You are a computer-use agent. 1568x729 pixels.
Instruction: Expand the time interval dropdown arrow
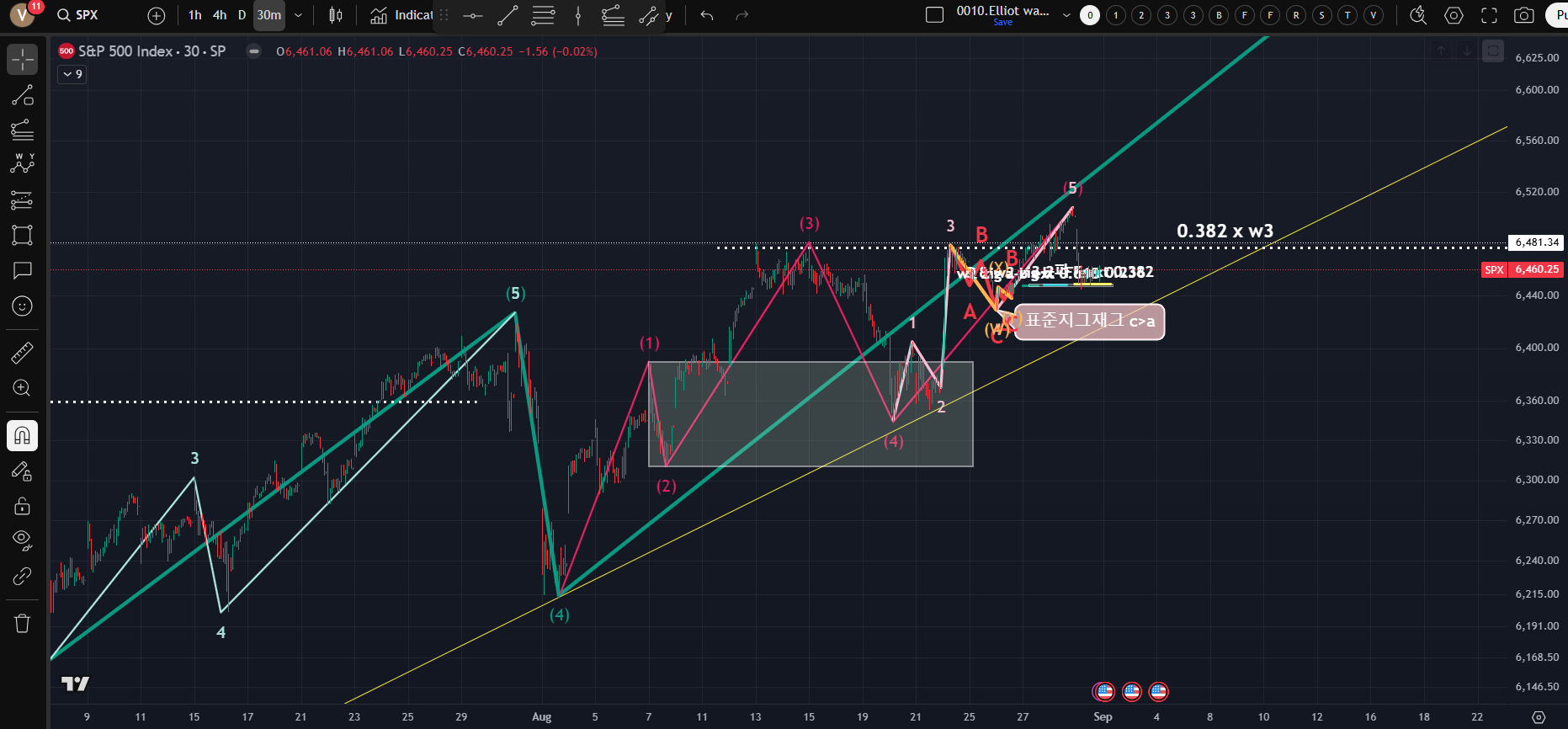click(298, 15)
